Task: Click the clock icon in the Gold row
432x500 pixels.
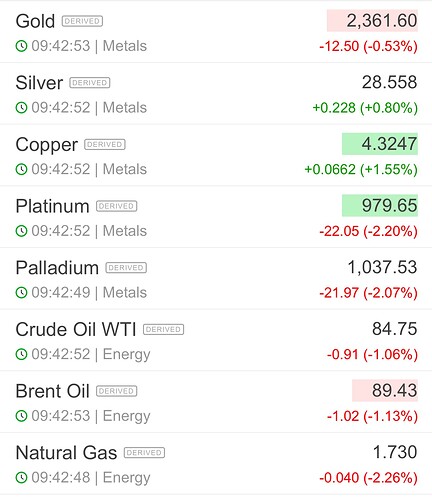Action: pos(21,46)
